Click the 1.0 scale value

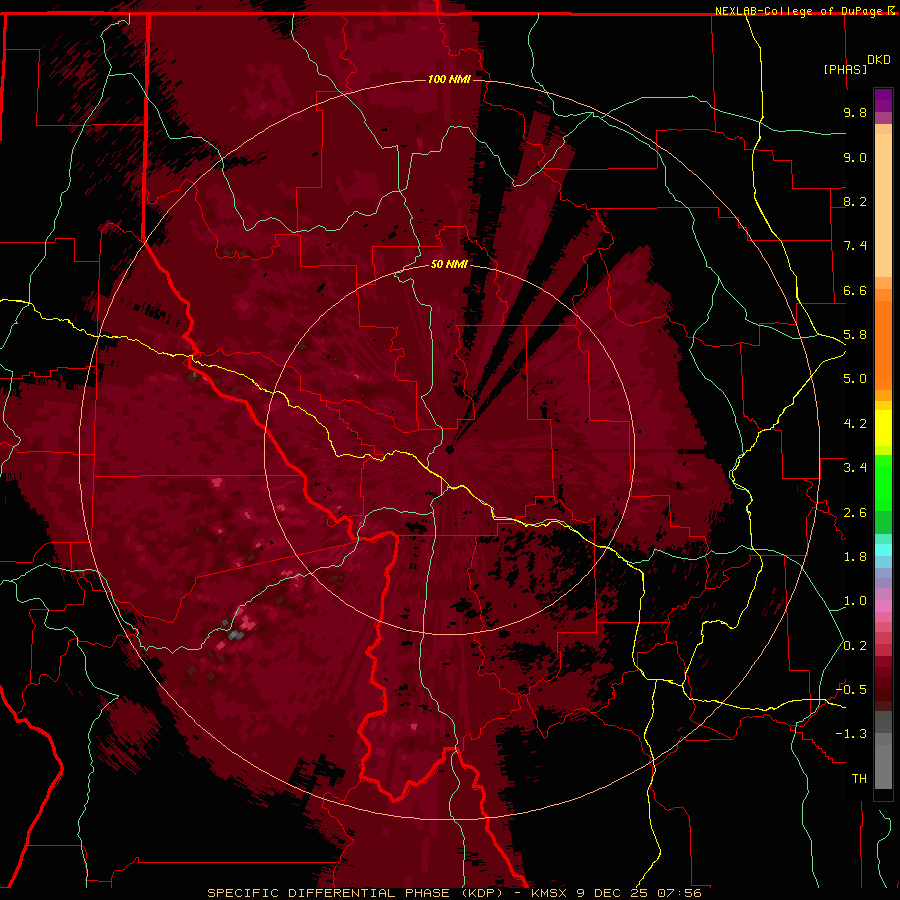855,601
